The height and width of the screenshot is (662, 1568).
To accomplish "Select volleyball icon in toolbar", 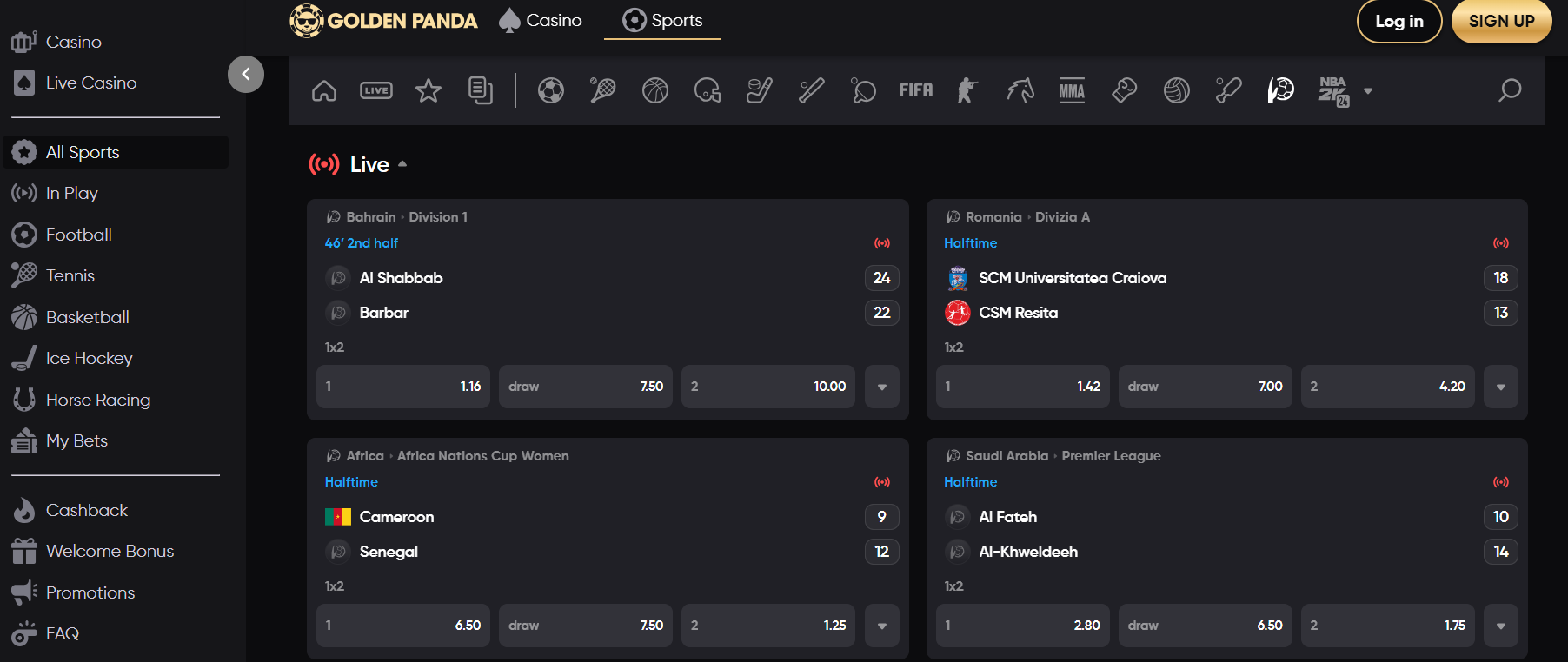I will [1177, 90].
